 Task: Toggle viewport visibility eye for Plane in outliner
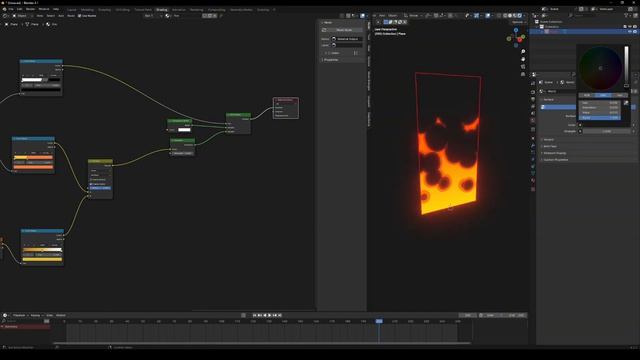pos(630,31)
